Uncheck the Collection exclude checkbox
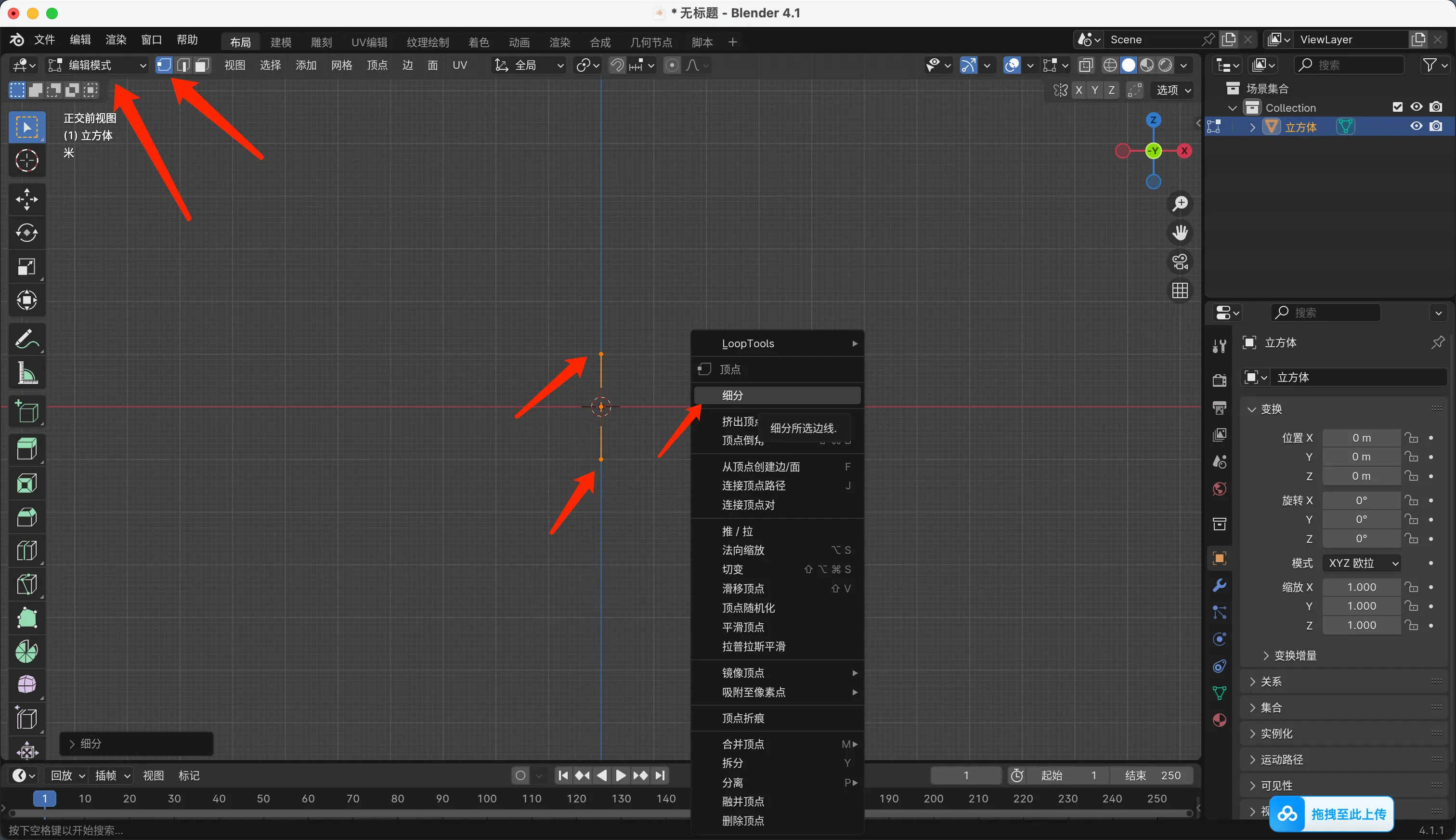 click(x=1397, y=107)
